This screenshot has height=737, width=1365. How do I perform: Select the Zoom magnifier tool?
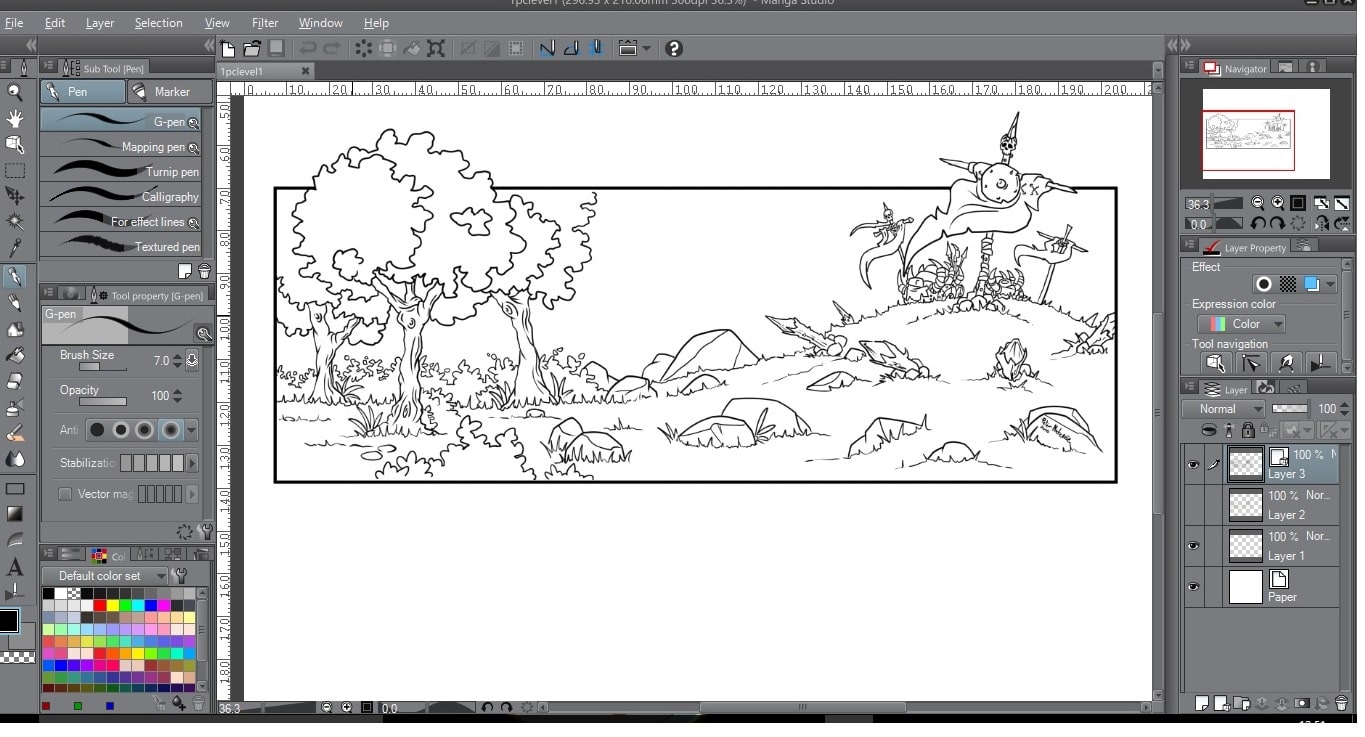point(15,92)
